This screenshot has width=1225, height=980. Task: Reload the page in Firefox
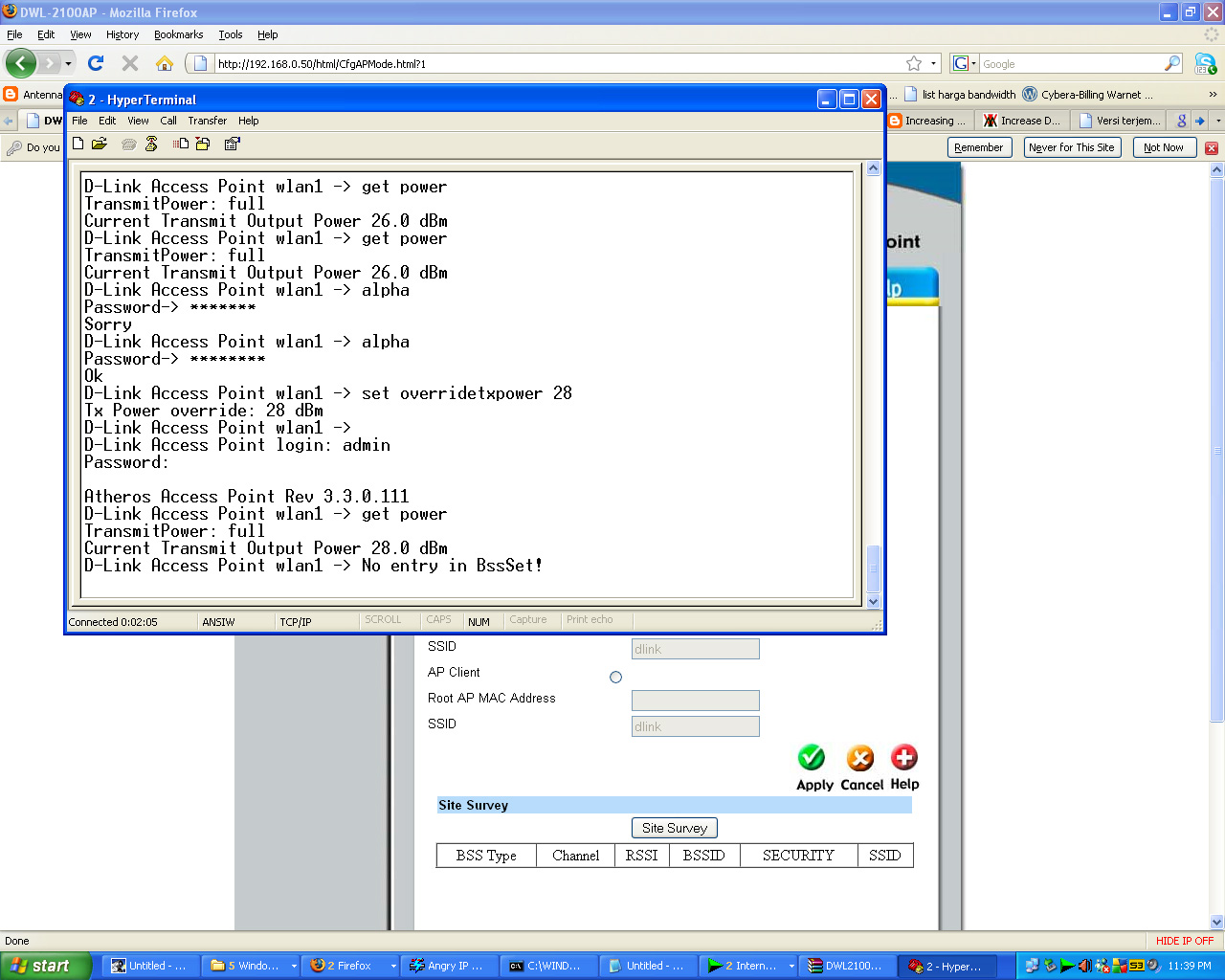coord(95,63)
